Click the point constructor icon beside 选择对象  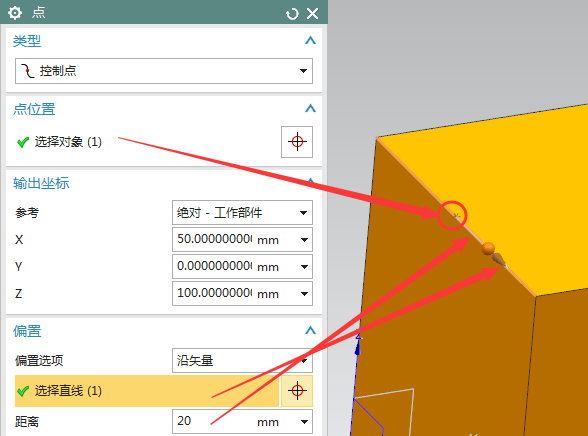[x=297, y=142]
